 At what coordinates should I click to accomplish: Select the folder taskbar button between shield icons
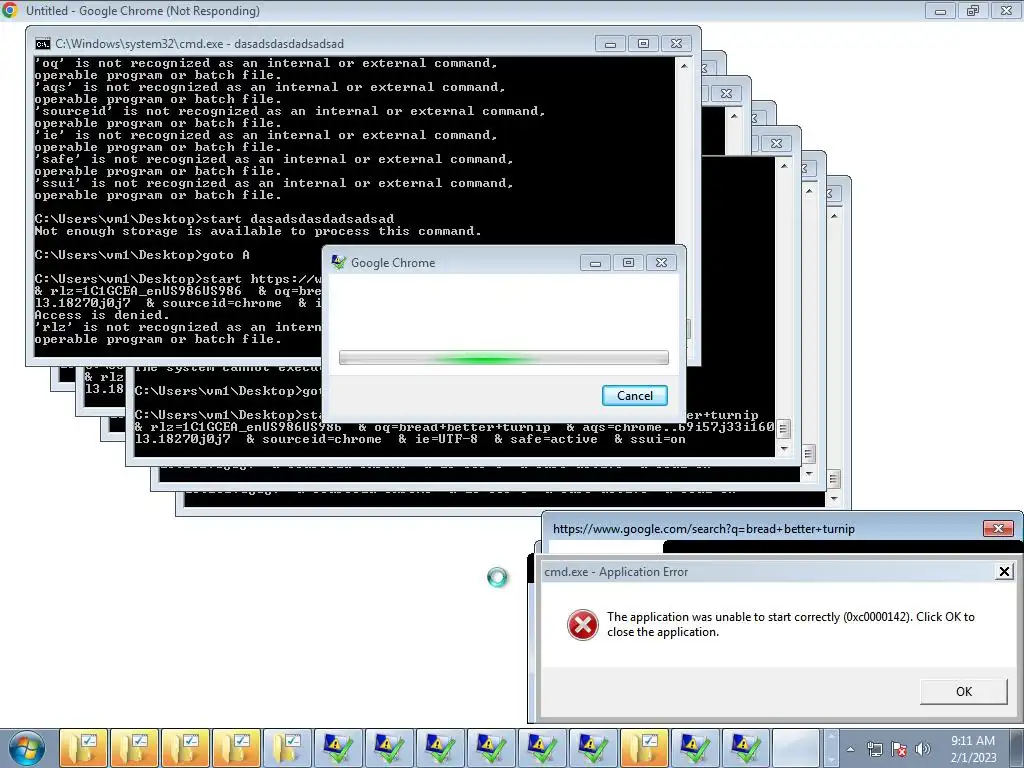[644, 748]
